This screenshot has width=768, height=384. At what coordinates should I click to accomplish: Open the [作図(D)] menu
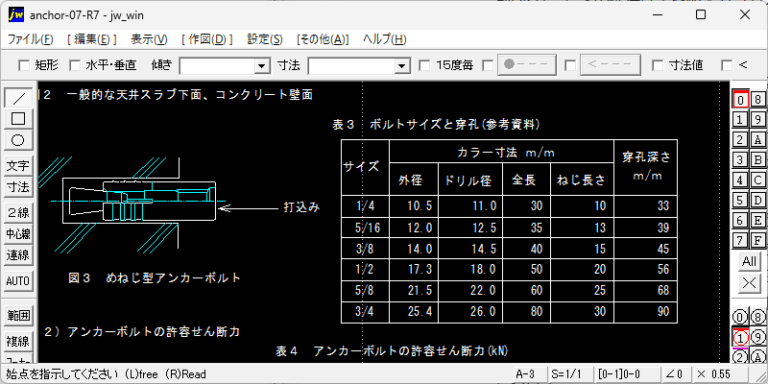click(x=206, y=40)
